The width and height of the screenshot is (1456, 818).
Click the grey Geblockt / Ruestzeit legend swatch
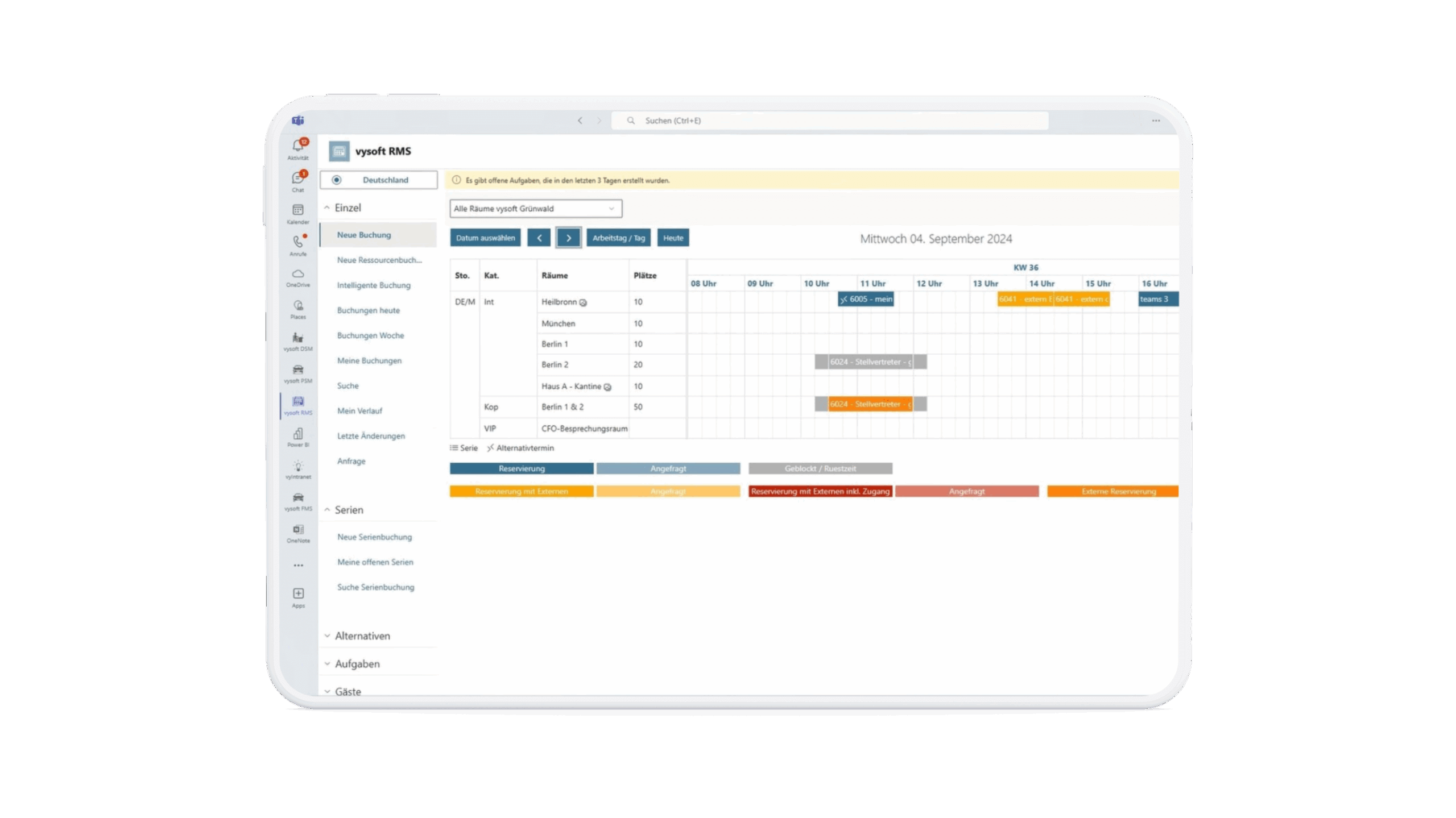coord(820,468)
